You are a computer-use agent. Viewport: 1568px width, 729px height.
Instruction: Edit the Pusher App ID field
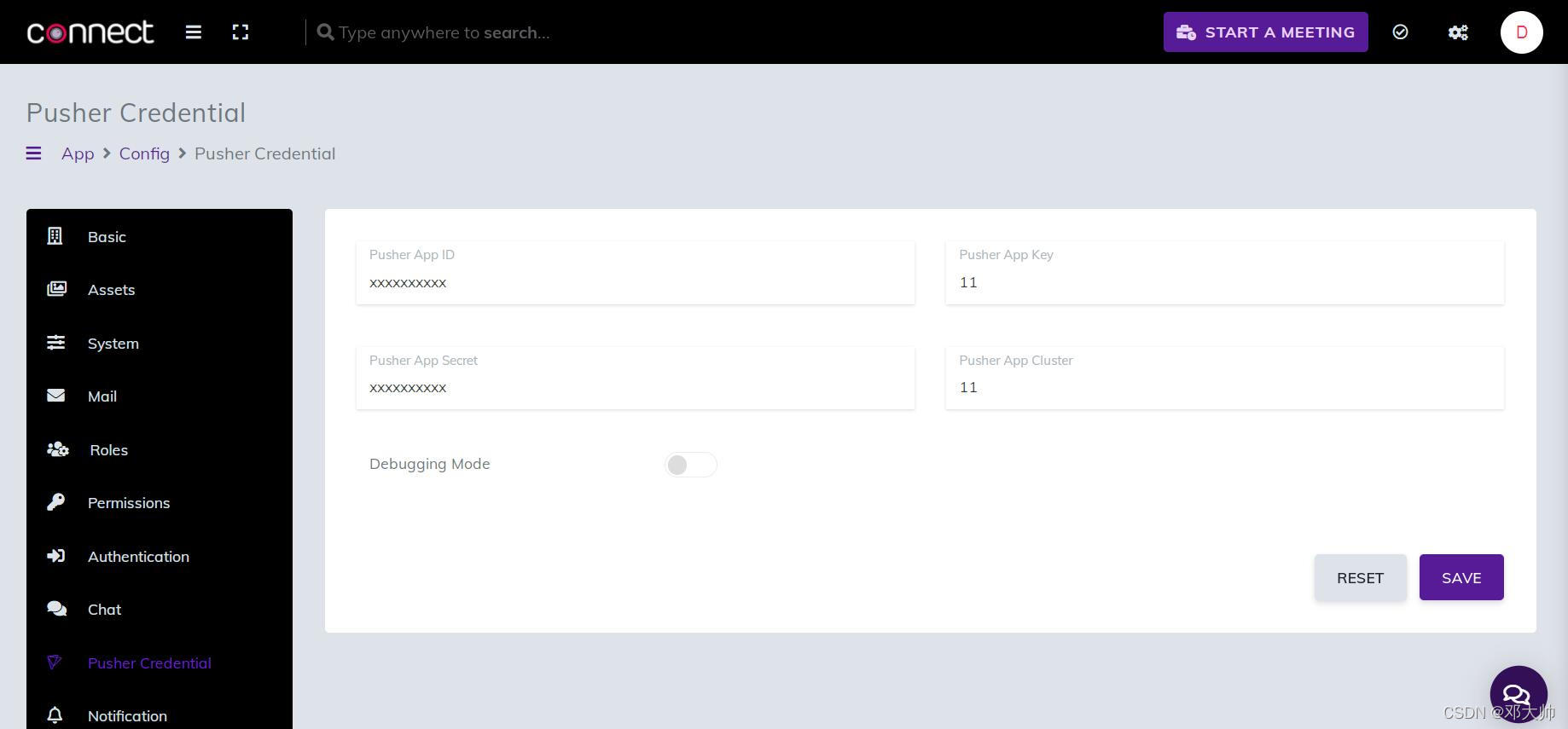coord(635,273)
